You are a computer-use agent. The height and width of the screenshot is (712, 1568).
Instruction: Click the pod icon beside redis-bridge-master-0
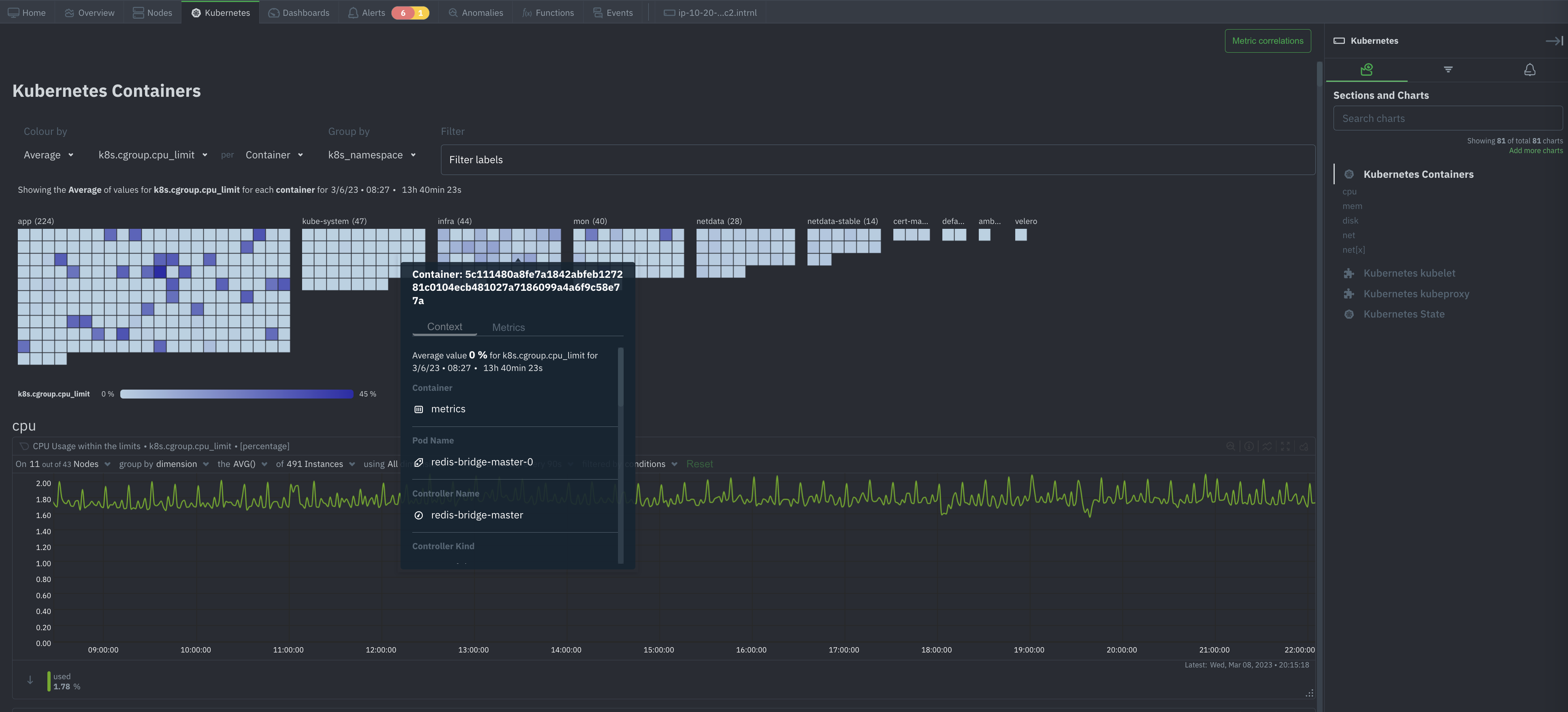418,463
